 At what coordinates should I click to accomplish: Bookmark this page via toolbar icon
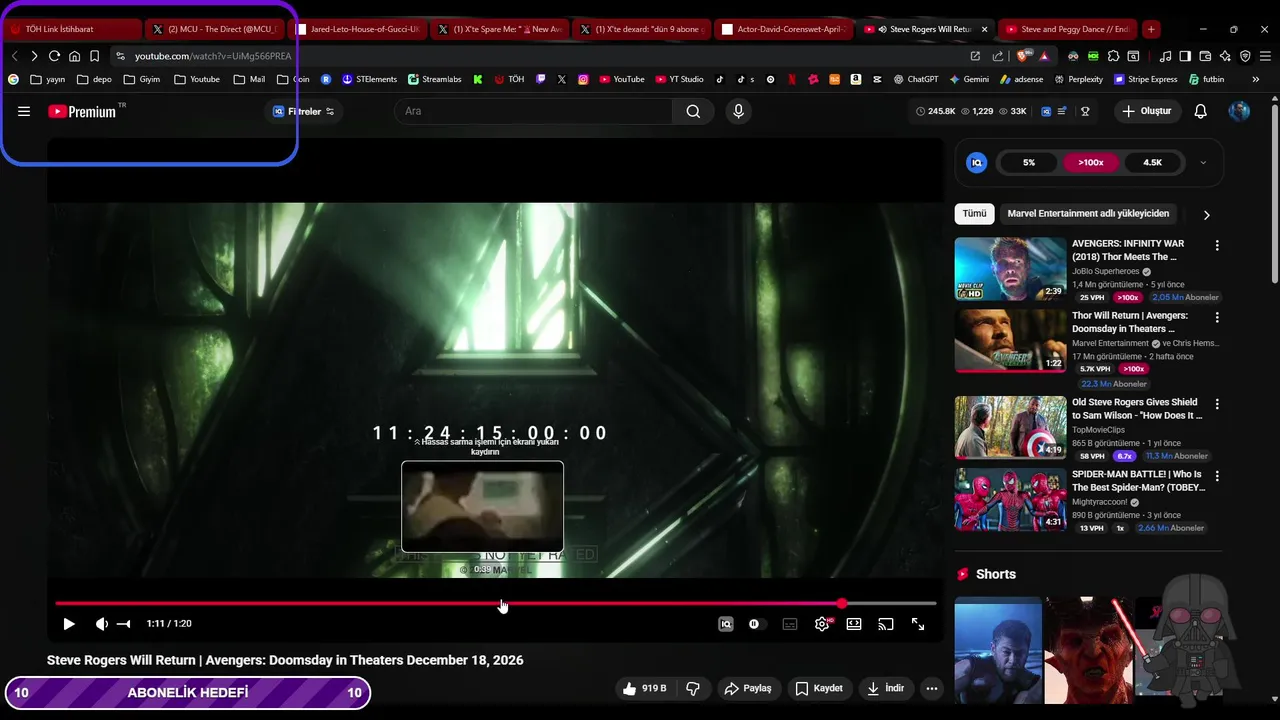(94, 56)
